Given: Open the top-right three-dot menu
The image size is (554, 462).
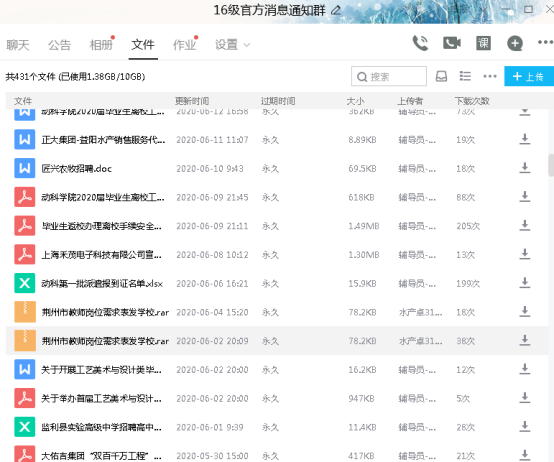Looking at the screenshot, I should pos(545,42).
